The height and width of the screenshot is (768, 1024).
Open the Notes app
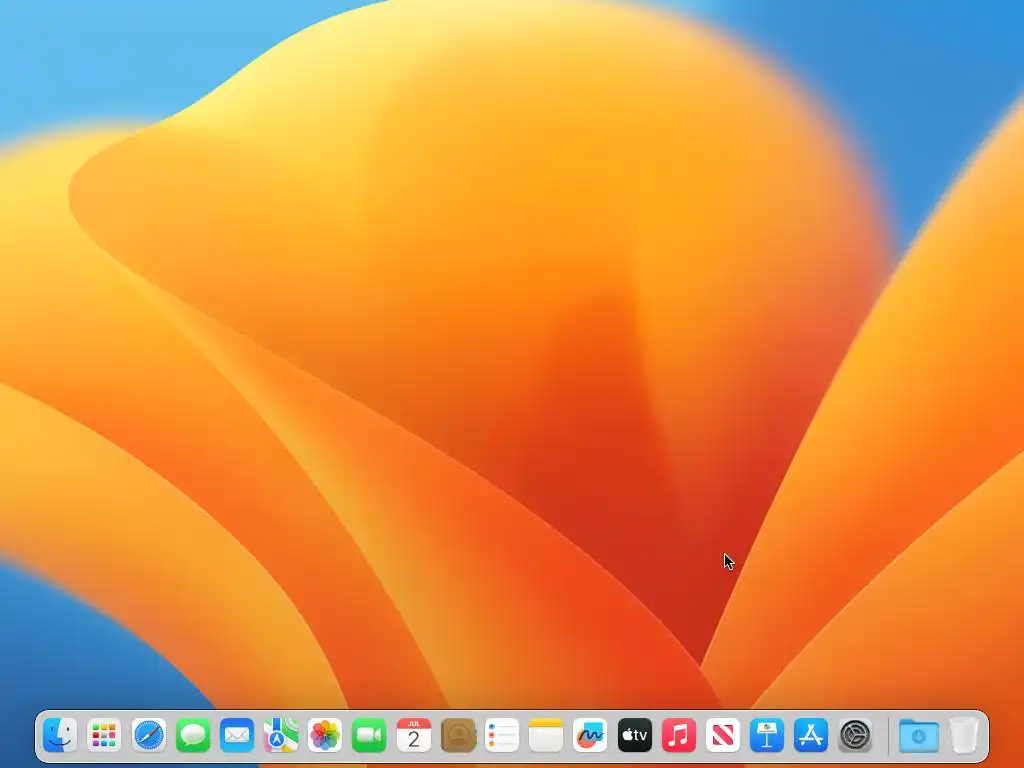click(x=546, y=735)
